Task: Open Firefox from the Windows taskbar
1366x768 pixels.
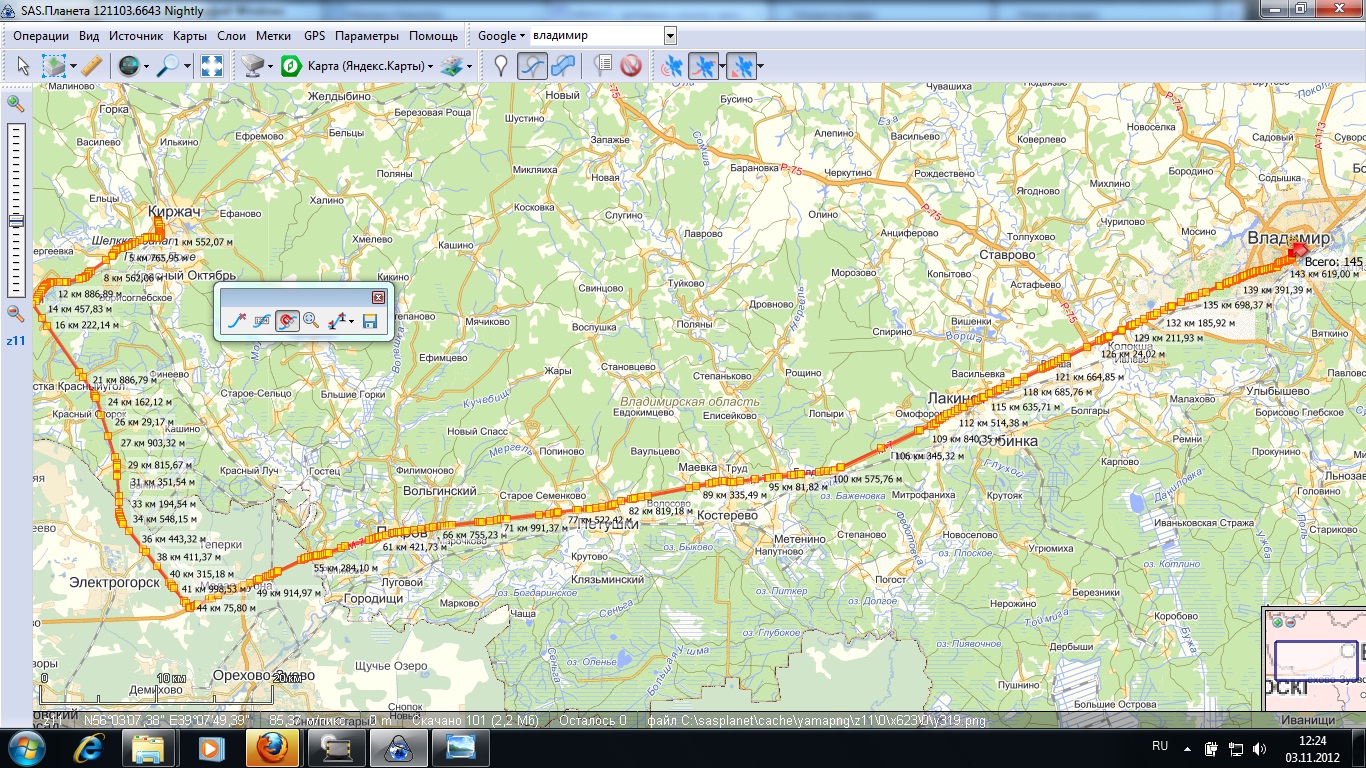Action: pos(273,747)
